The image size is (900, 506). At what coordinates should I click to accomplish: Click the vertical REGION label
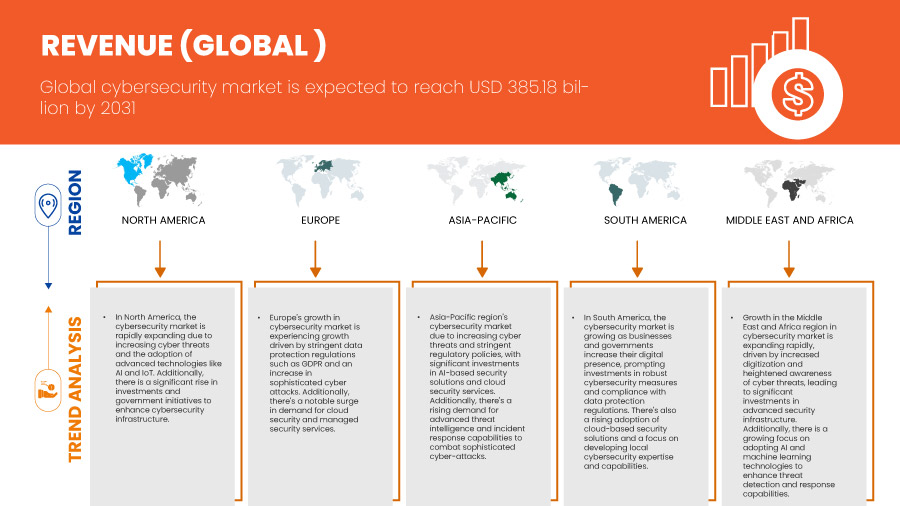pyautogui.click(x=76, y=203)
